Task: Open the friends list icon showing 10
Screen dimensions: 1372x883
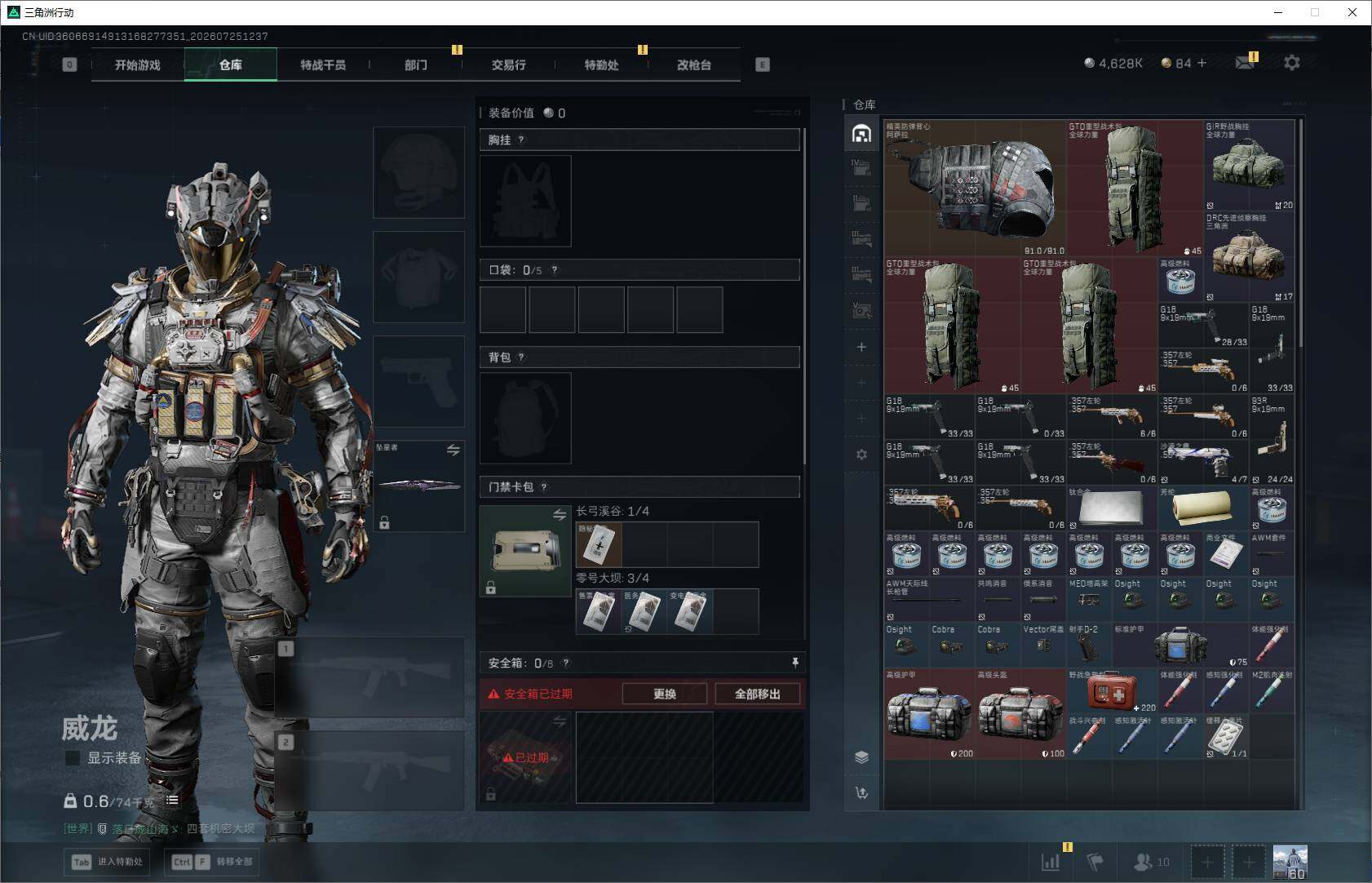Action: (x=1151, y=862)
